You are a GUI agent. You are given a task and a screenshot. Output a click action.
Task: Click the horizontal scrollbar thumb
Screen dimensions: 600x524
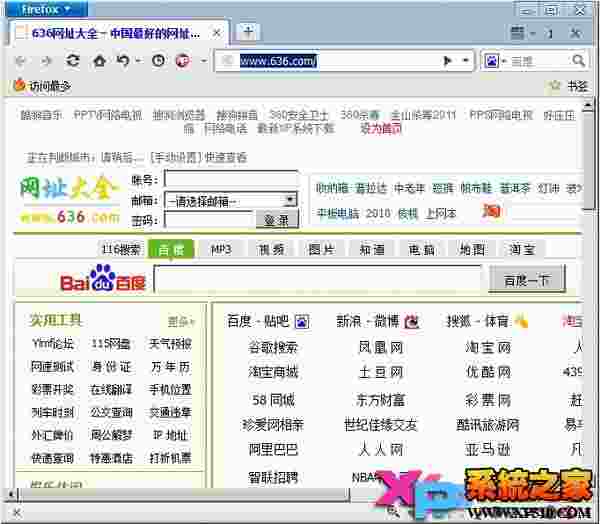pyautogui.click(x=184, y=495)
